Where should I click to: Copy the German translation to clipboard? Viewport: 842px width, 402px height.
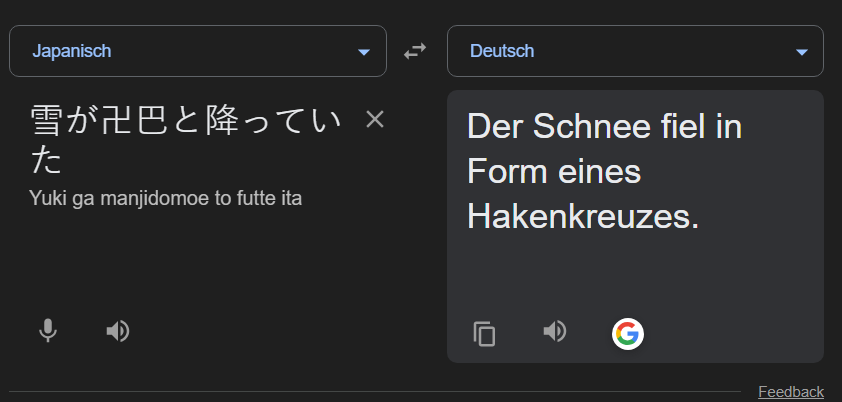485,333
